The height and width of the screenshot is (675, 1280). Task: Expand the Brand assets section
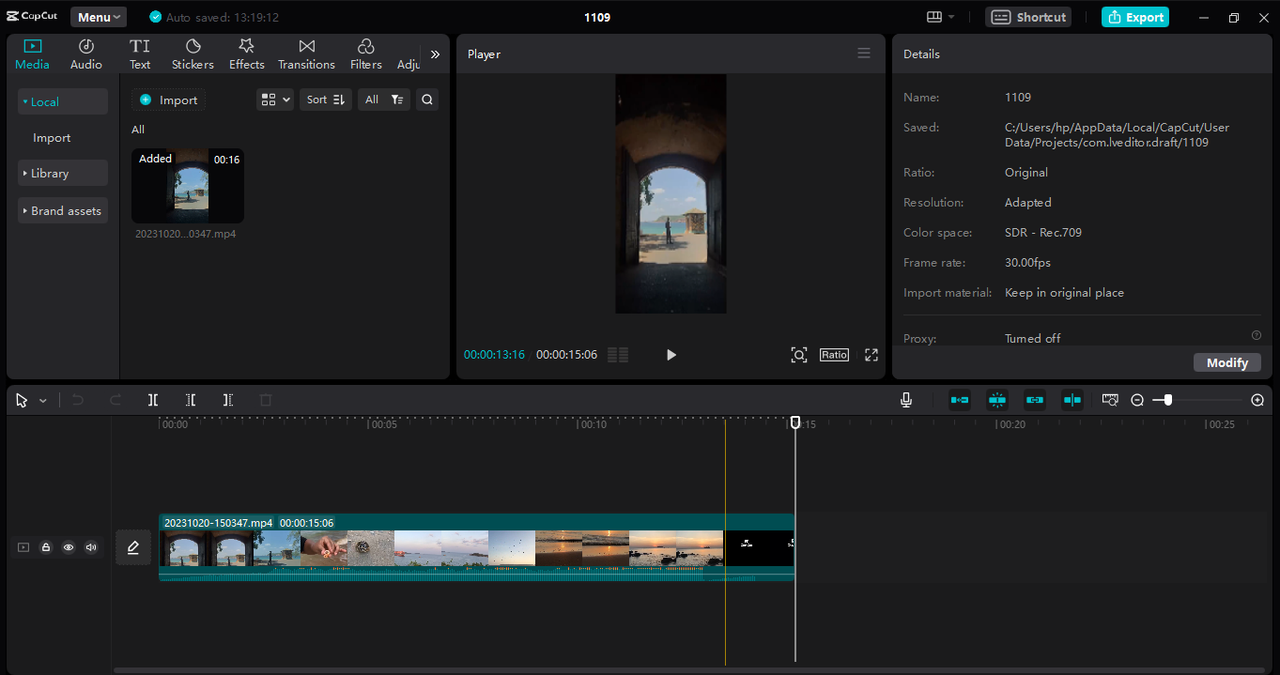click(x=63, y=211)
